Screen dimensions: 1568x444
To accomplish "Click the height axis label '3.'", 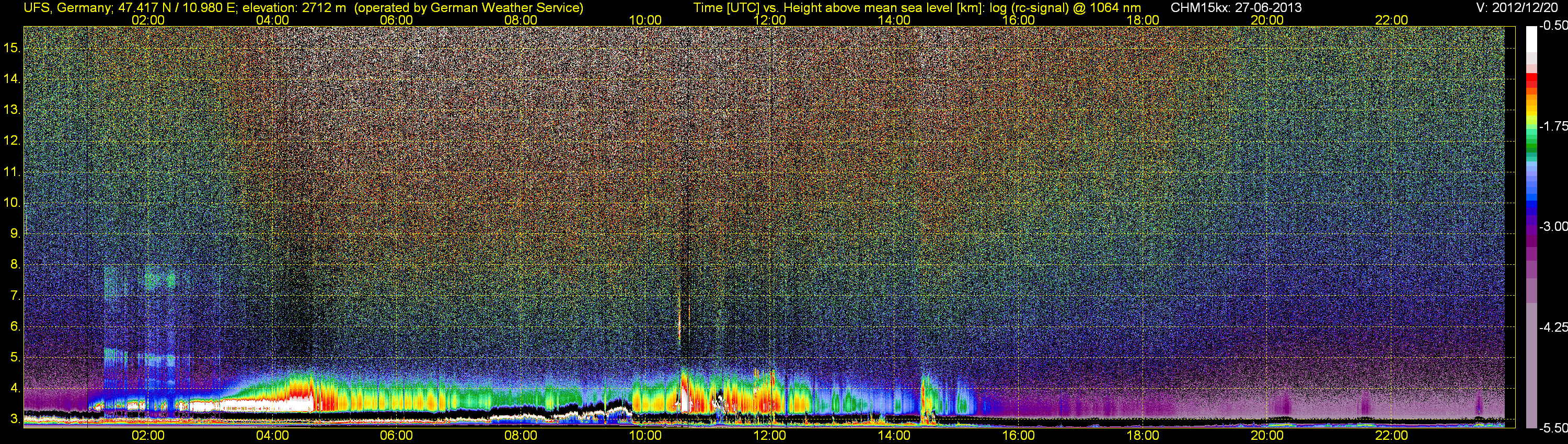I will tap(15, 419).
